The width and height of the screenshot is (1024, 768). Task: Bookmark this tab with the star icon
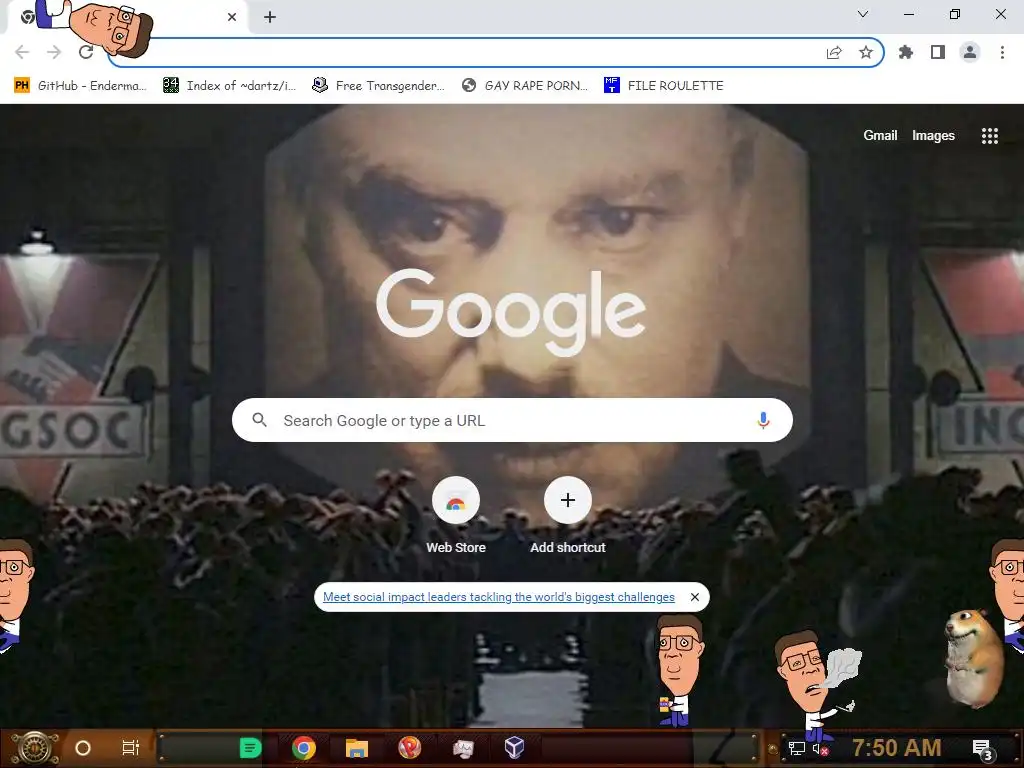[x=866, y=52]
